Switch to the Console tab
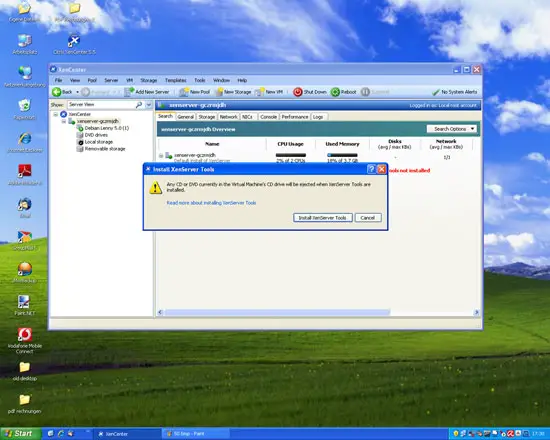Screen dimensions: 550x440 pos(268,117)
